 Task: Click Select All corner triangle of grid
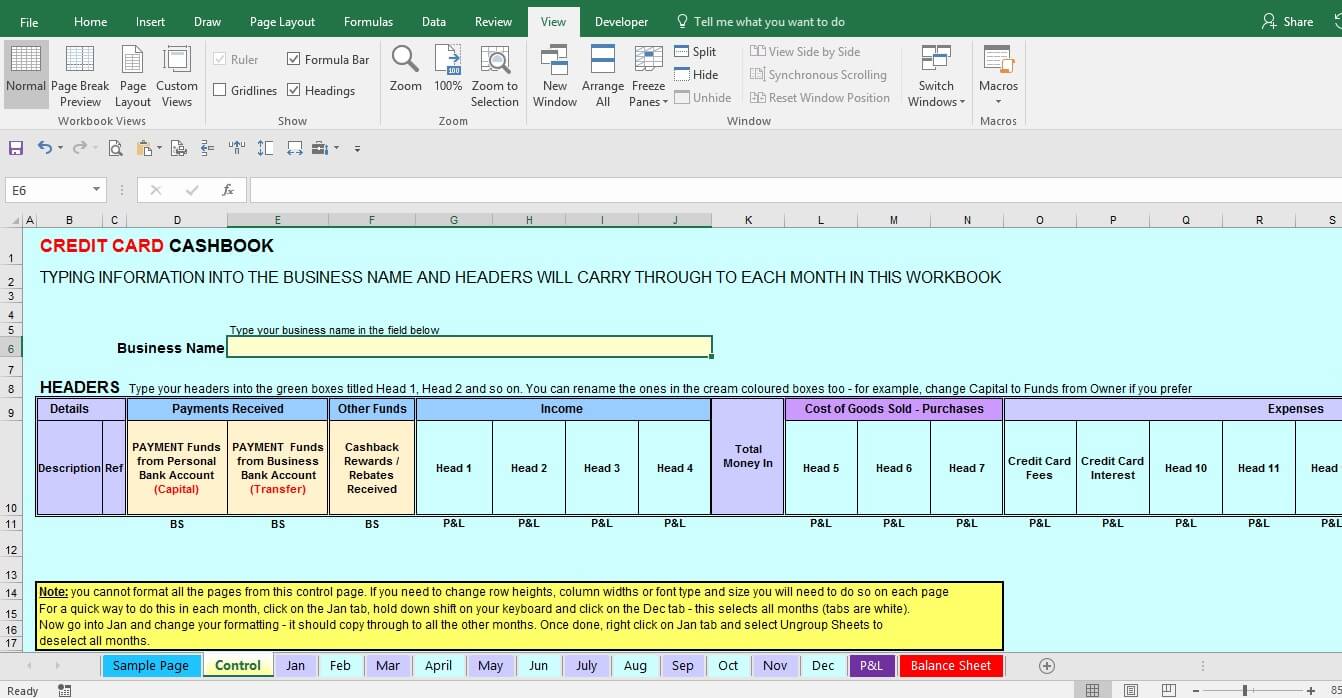[x=15, y=221]
